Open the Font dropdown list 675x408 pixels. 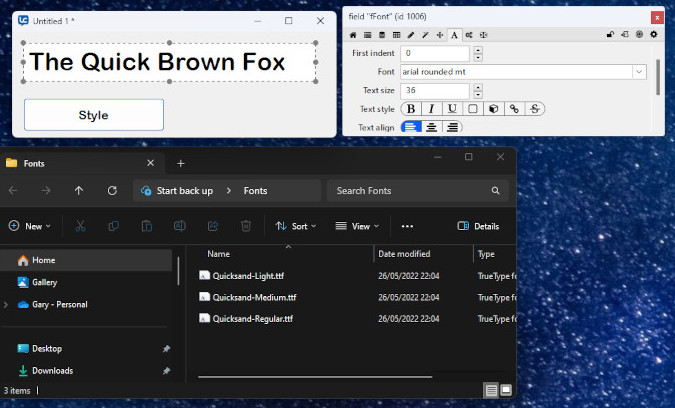[639, 72]
